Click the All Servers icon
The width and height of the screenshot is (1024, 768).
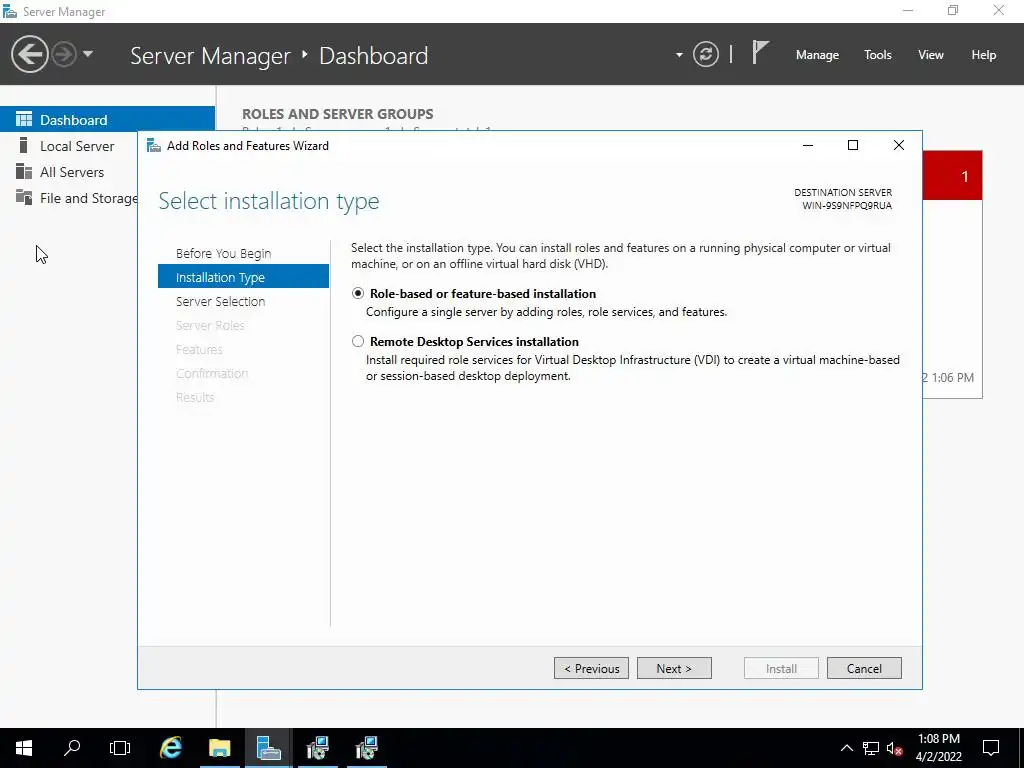[x=24, y=171]
